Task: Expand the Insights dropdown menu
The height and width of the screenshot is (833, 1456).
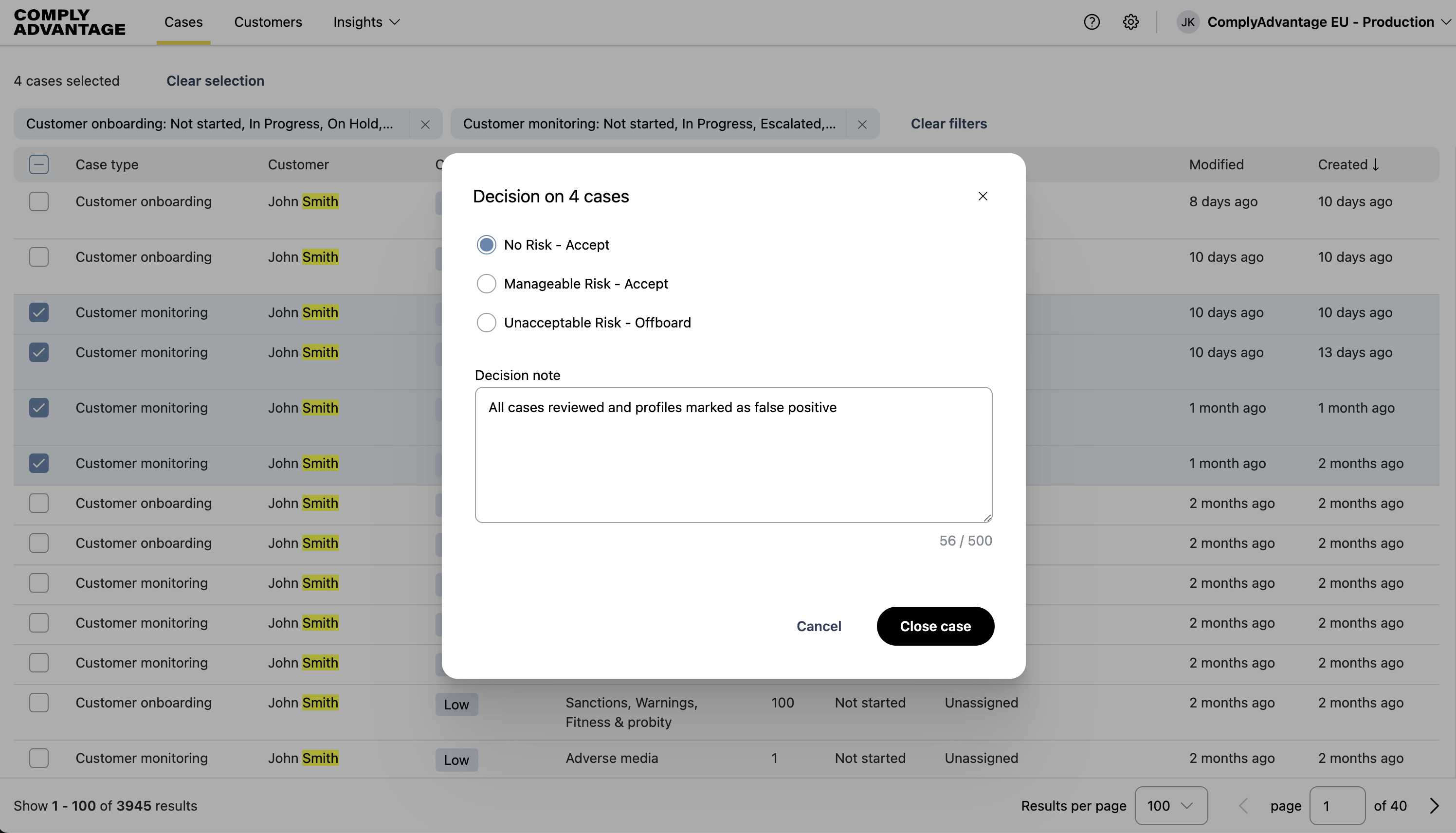Action: coord(366,22)
